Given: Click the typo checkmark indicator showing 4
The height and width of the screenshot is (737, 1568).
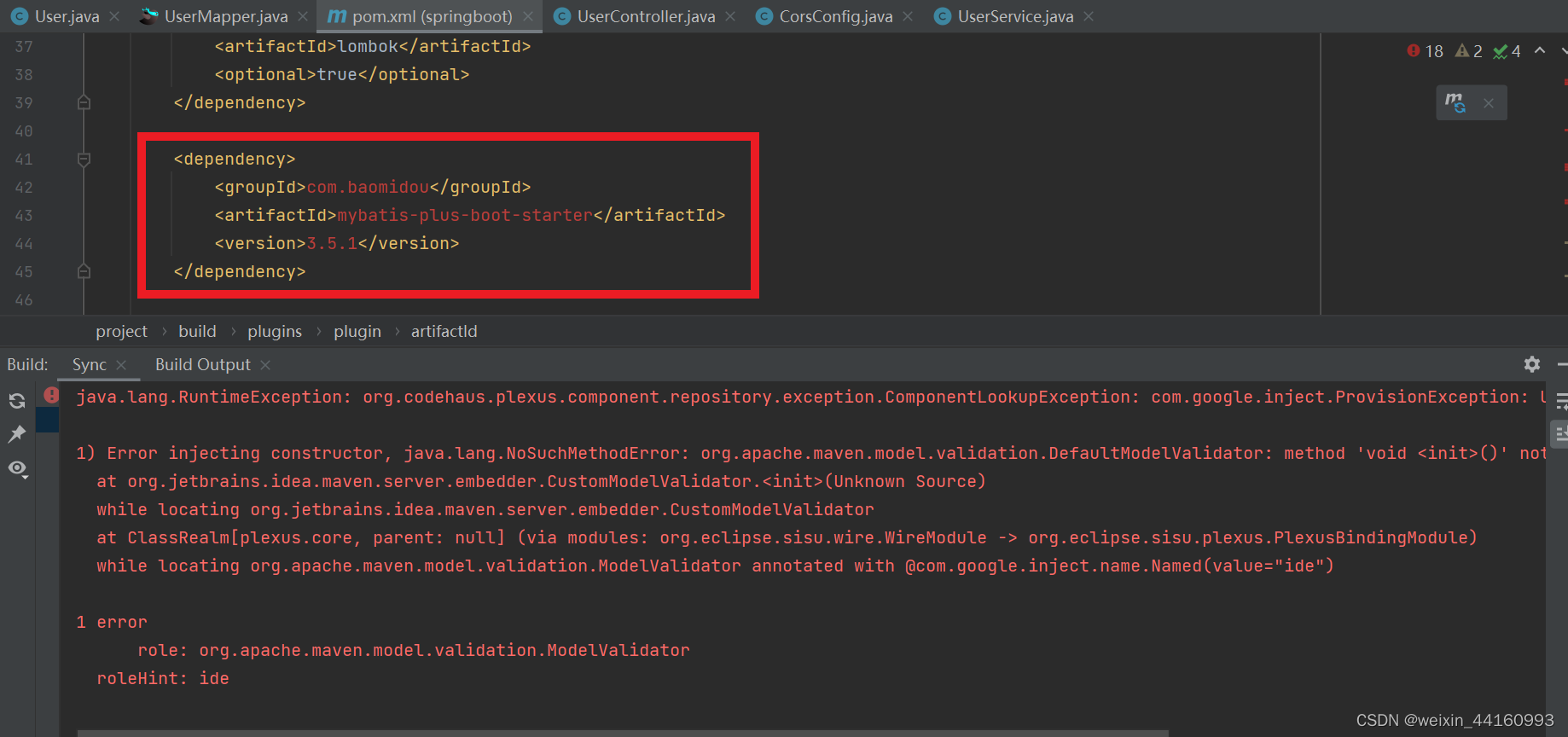Looking at the screenshot, I should (1507, 51).
